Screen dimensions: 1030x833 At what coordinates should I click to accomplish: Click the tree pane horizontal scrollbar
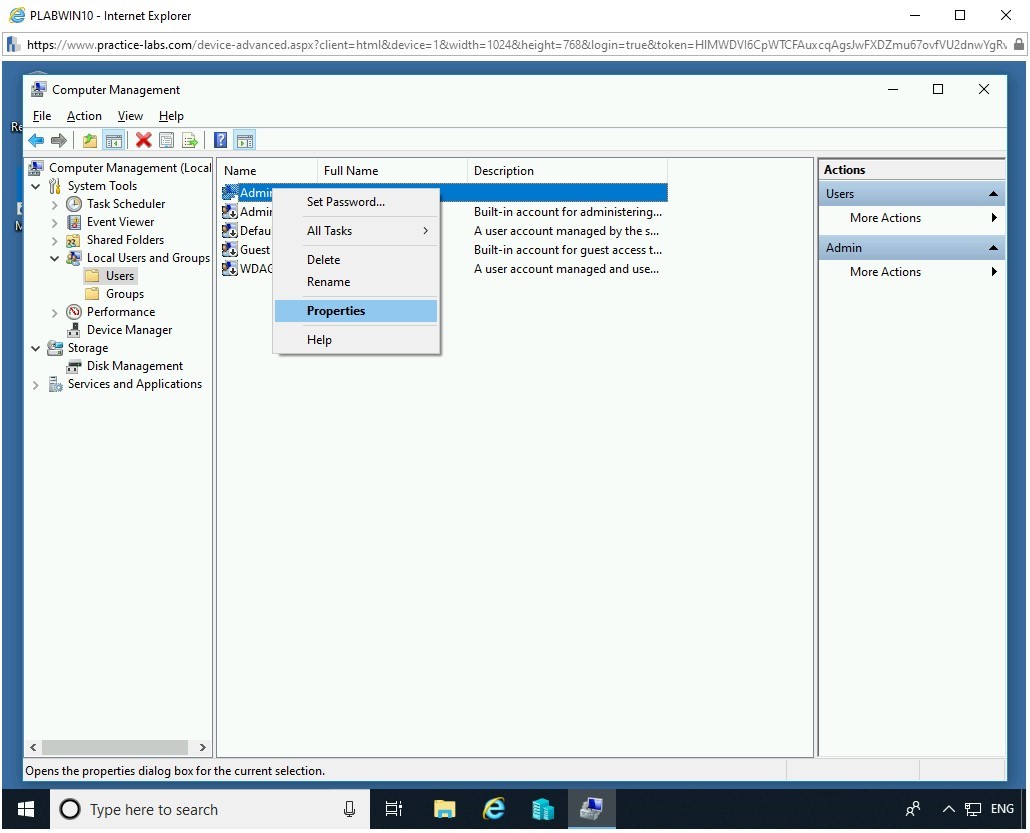(x=115, y=747)
